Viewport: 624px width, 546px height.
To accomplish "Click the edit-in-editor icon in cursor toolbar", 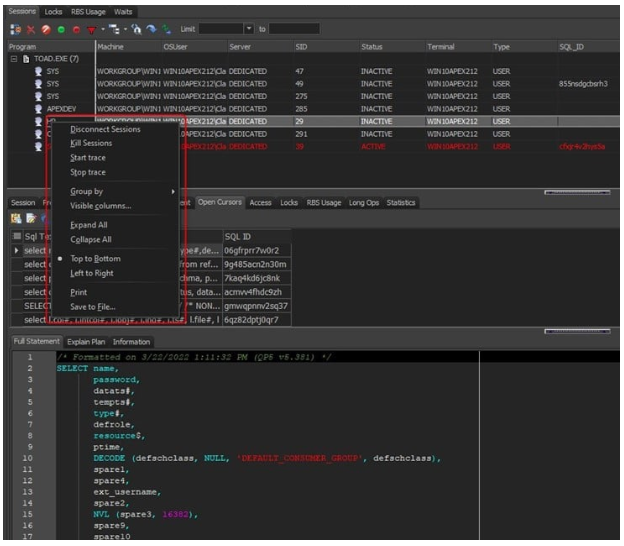I will click(x=31, y=218).
